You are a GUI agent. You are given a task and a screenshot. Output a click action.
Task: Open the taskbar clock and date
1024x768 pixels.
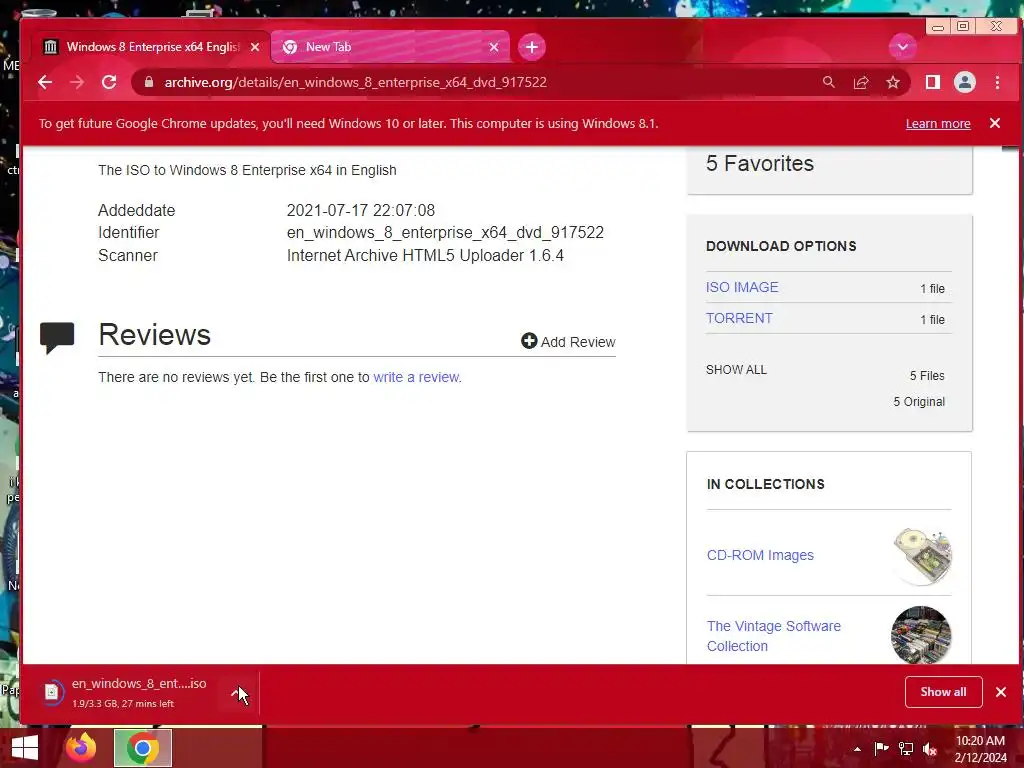pos(980,749)
